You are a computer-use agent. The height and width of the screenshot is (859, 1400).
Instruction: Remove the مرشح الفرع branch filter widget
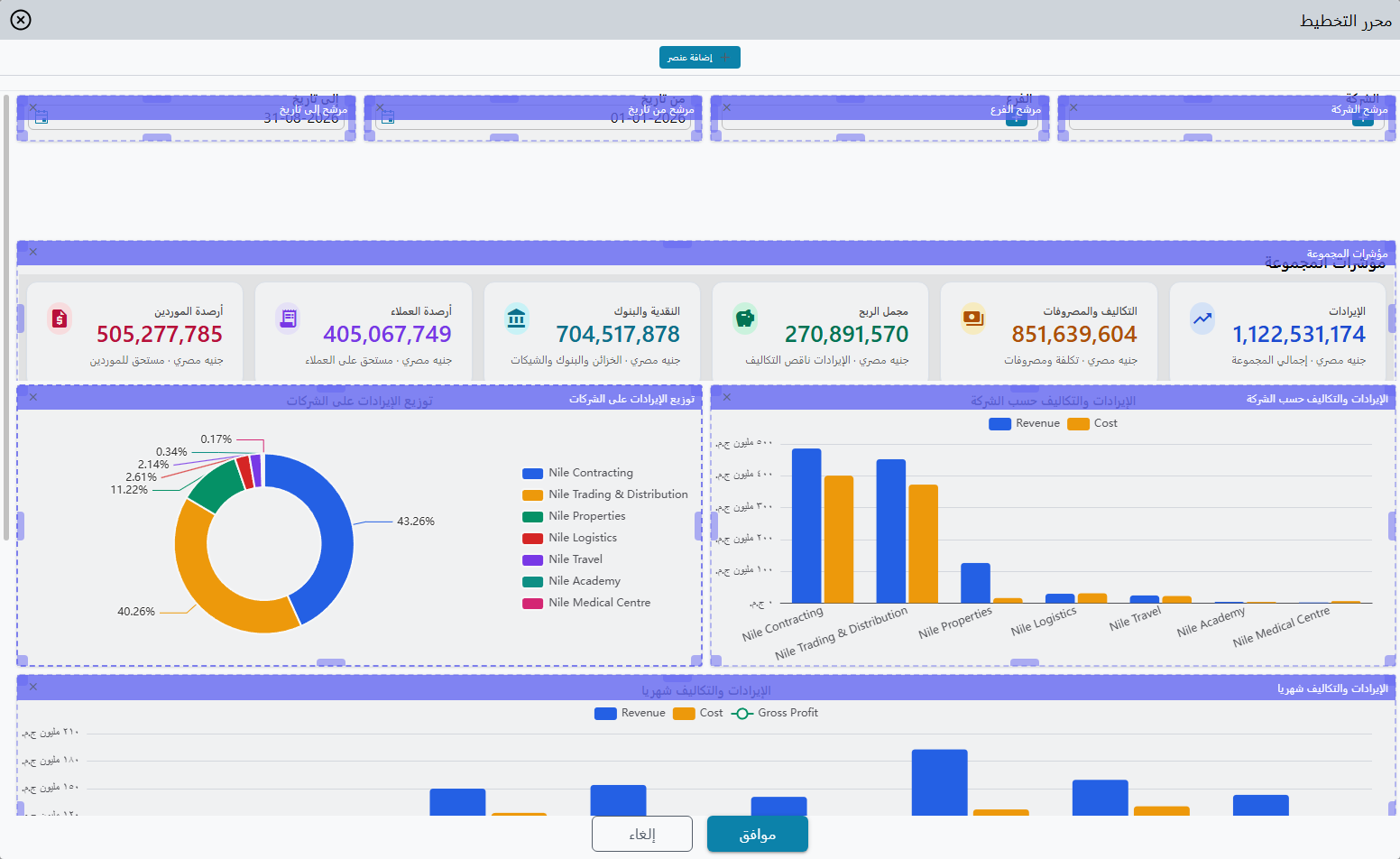727,107
